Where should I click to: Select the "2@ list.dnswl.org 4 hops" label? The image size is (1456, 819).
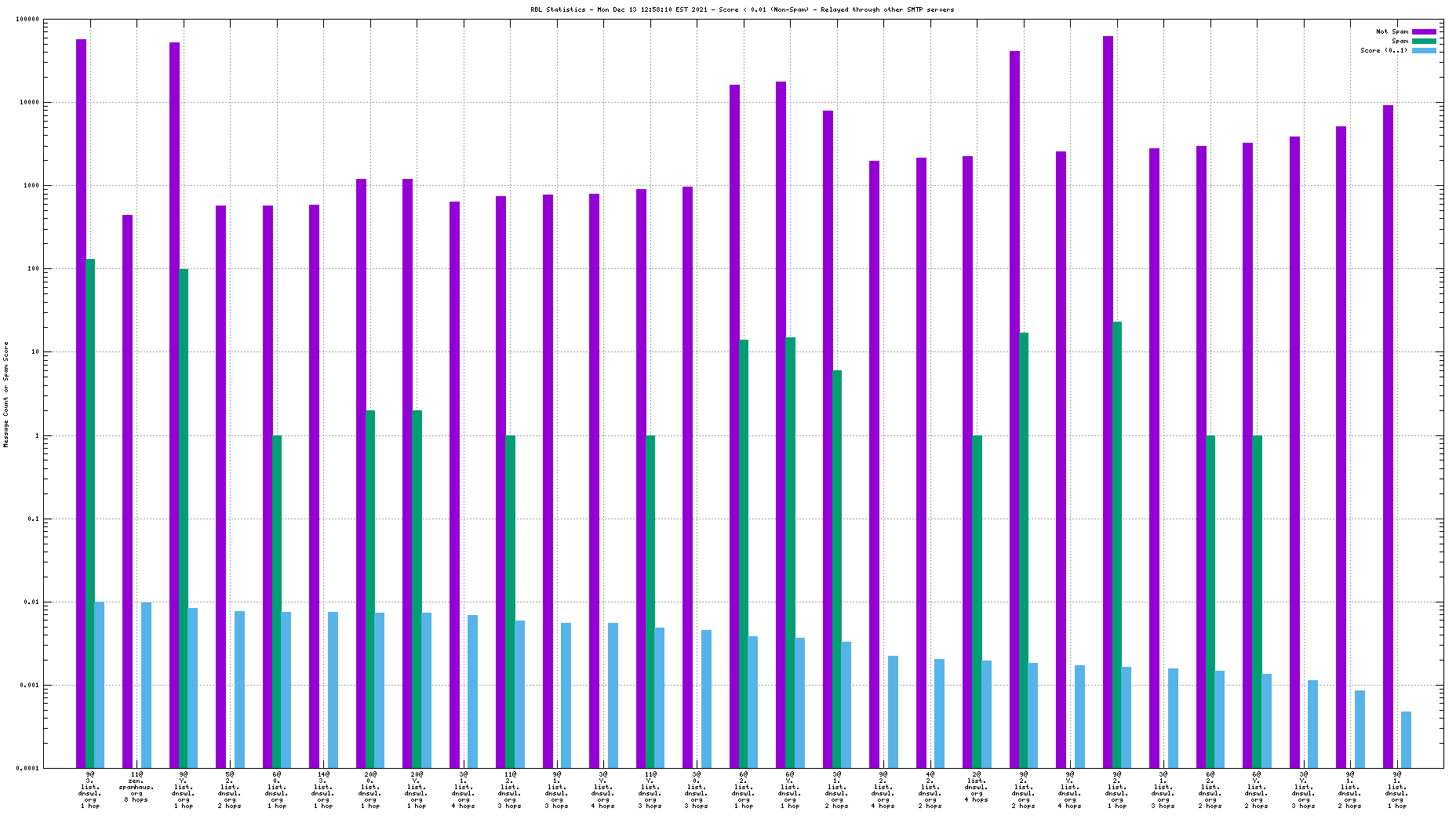(977, 787)
